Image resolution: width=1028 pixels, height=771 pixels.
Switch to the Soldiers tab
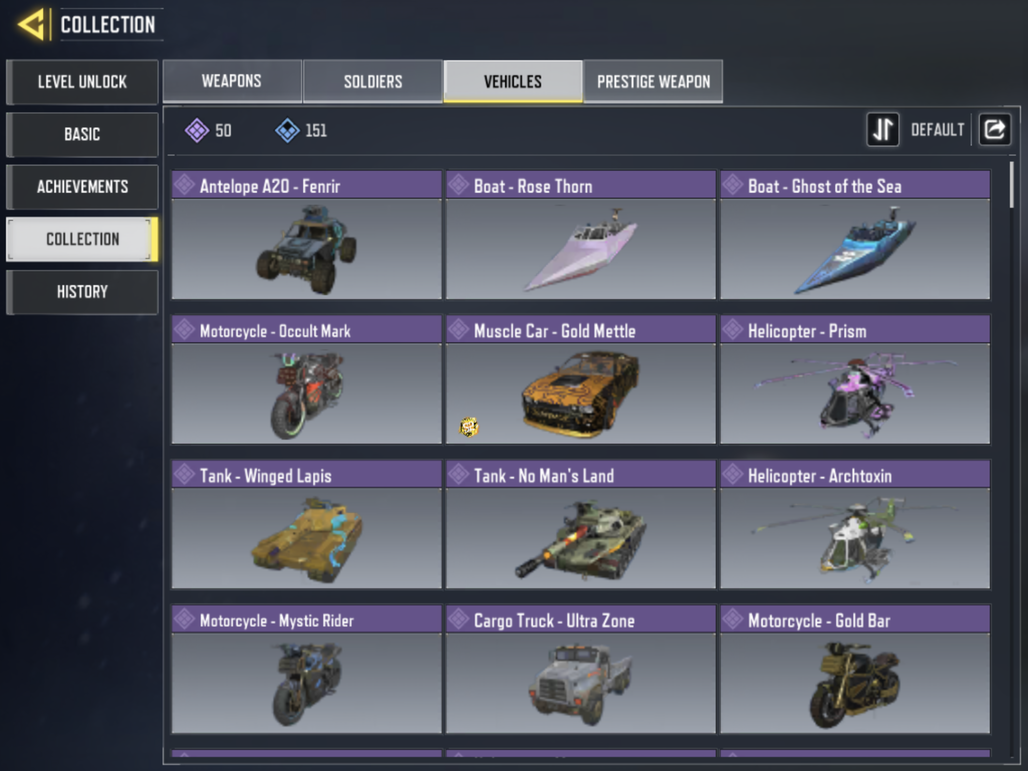[x=372, y=81]
